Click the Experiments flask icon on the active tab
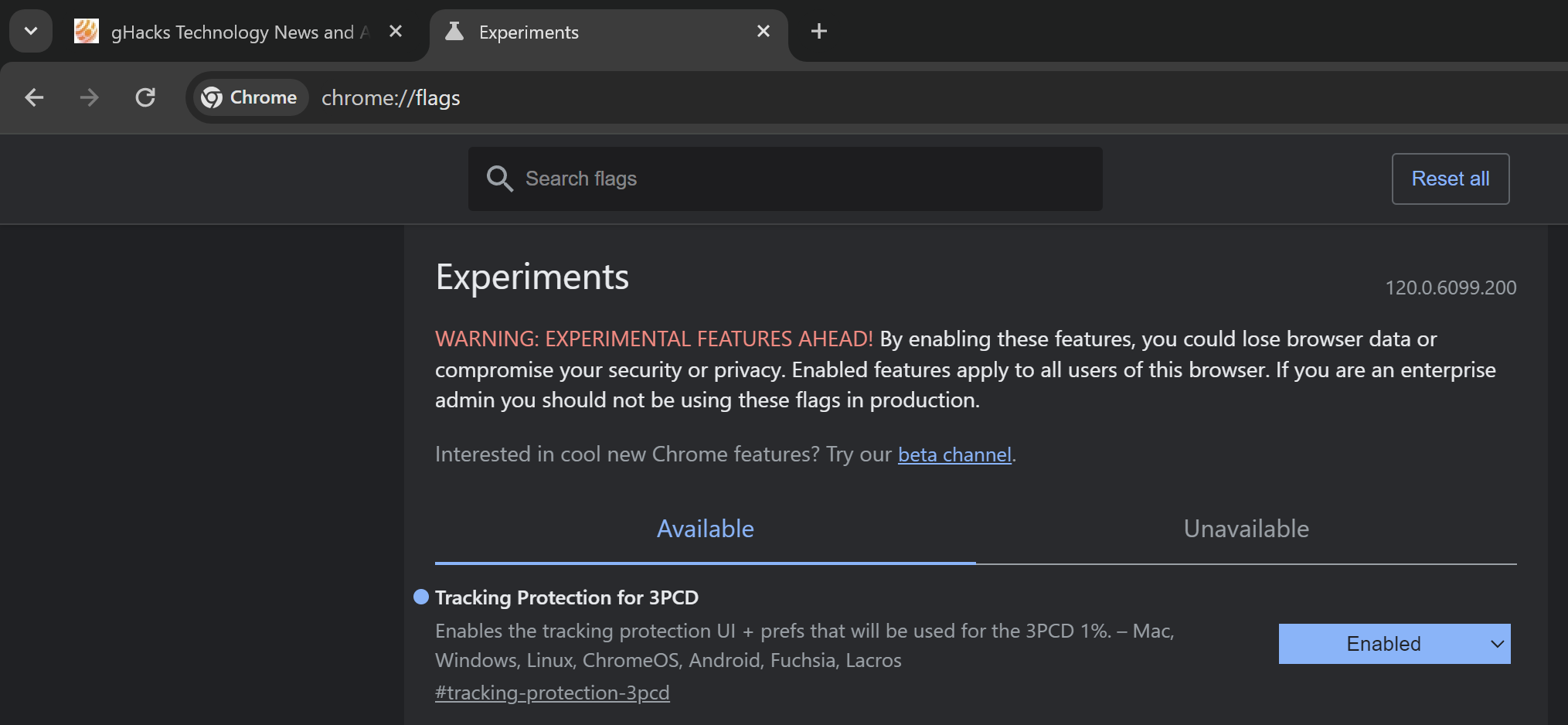 click(x=454, y=32)
